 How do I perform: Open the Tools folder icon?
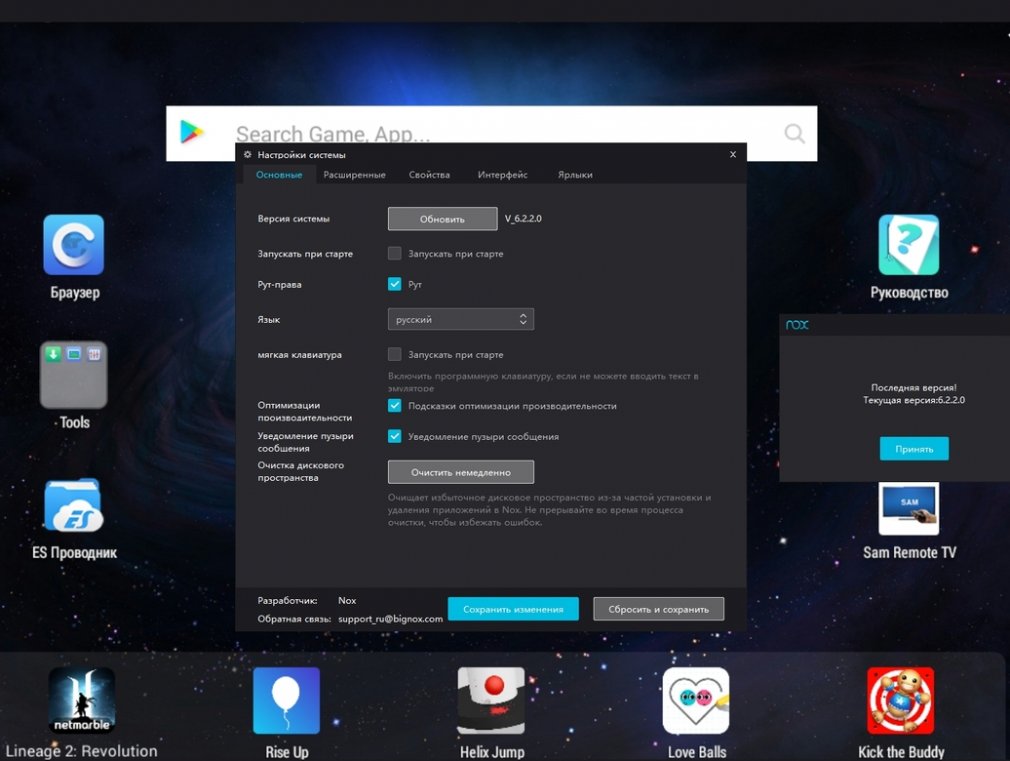click(x=74, y=375)
